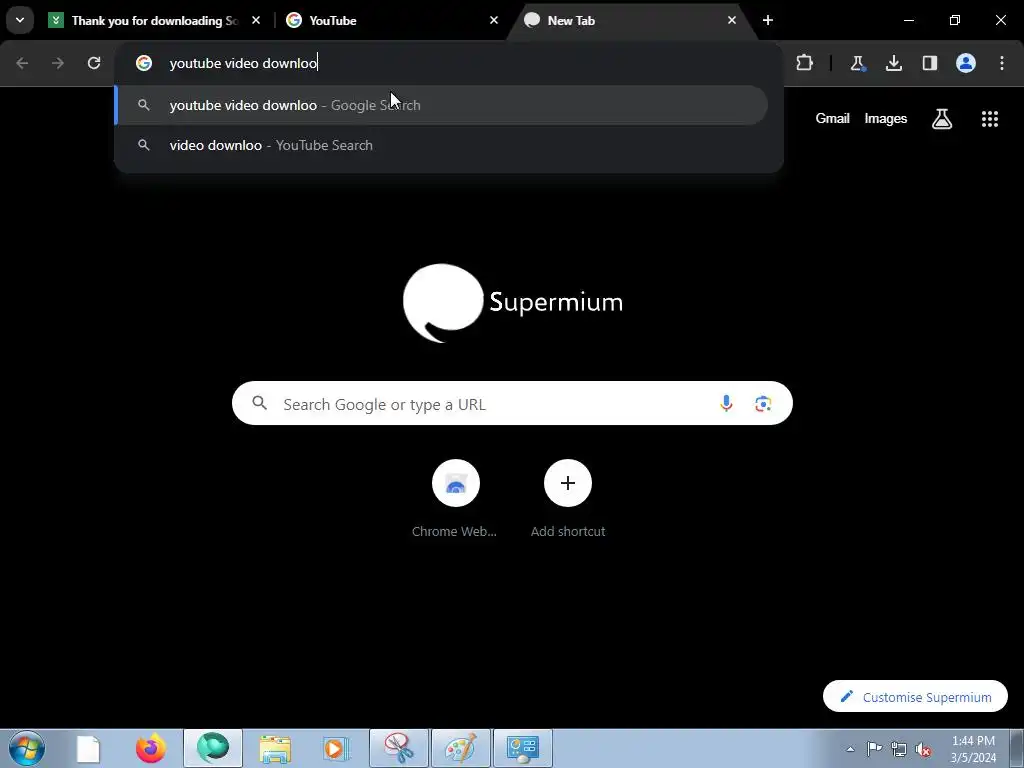Click the Customise Supermium button
The width and height of the screenshot is (1024, 768).
[915, 697]
